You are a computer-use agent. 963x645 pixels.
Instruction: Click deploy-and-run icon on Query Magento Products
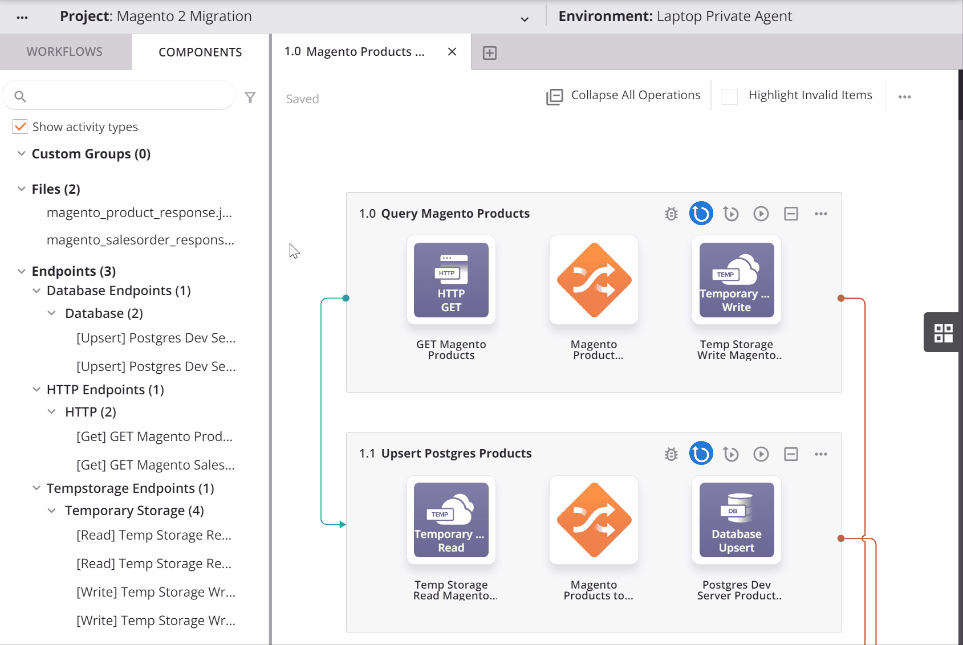tap(731, 214)
